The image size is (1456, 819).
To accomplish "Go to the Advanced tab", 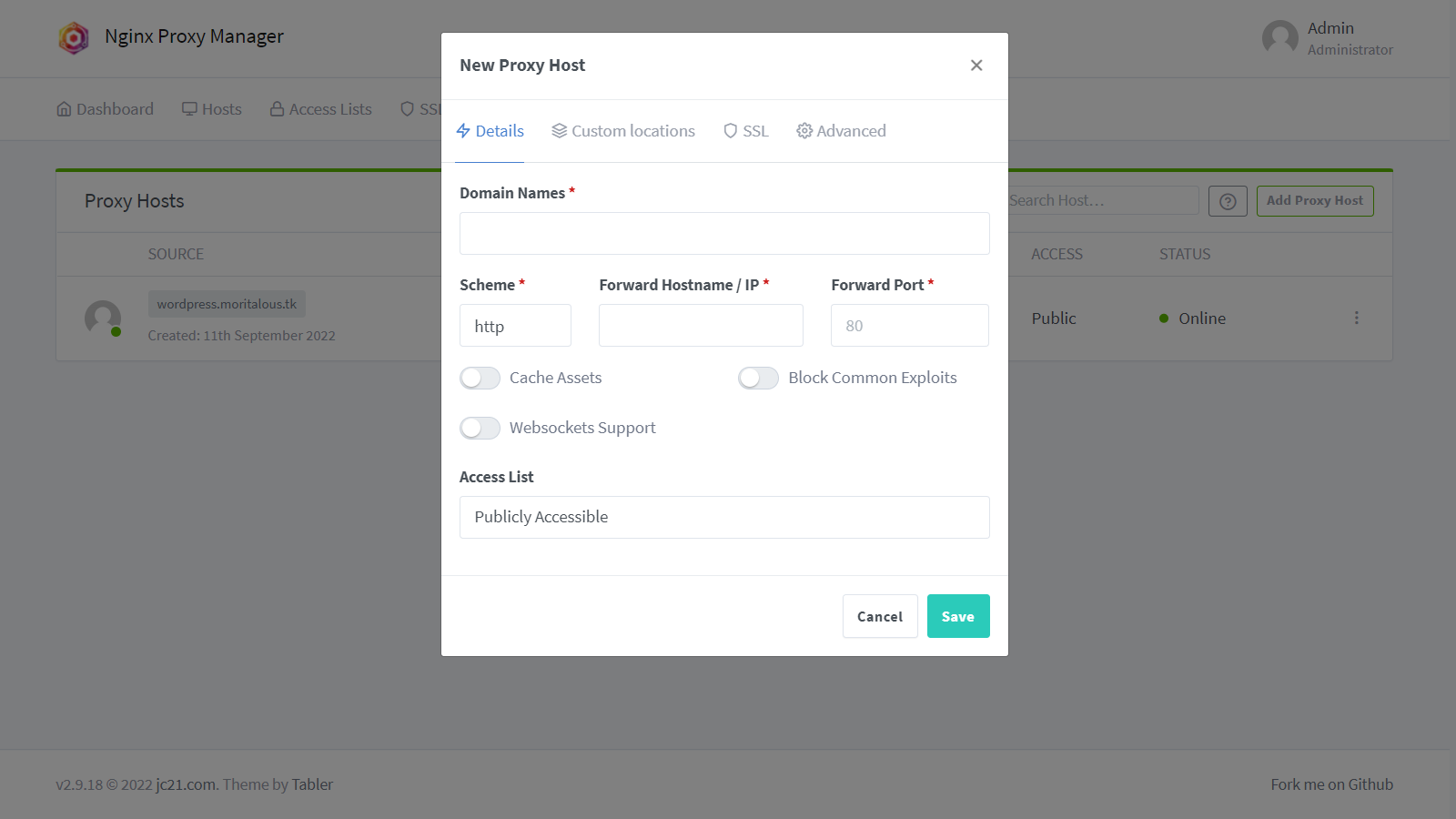I will tap(841, 131).
